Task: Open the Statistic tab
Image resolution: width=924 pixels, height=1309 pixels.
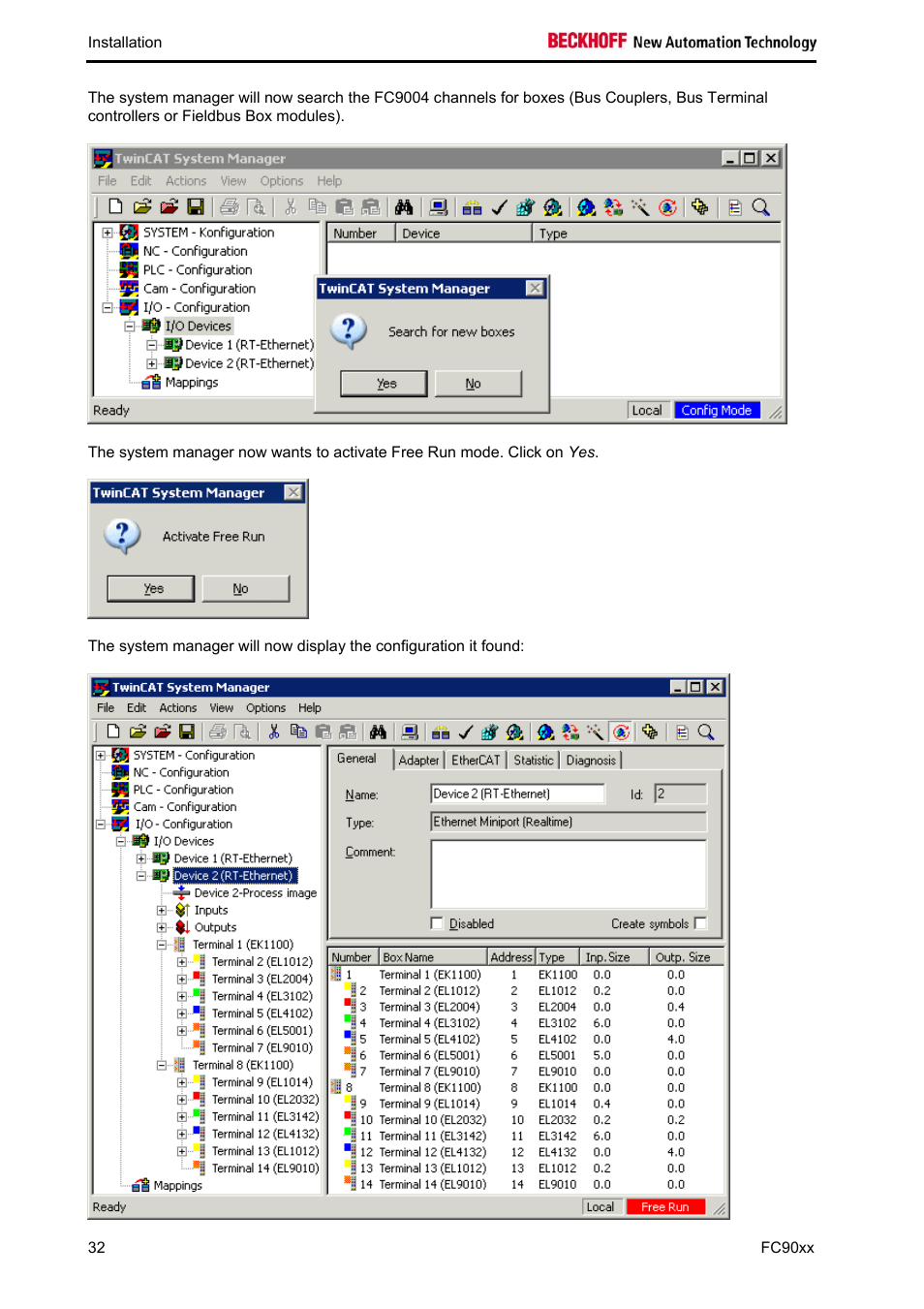Action: [x=534, y=761]
